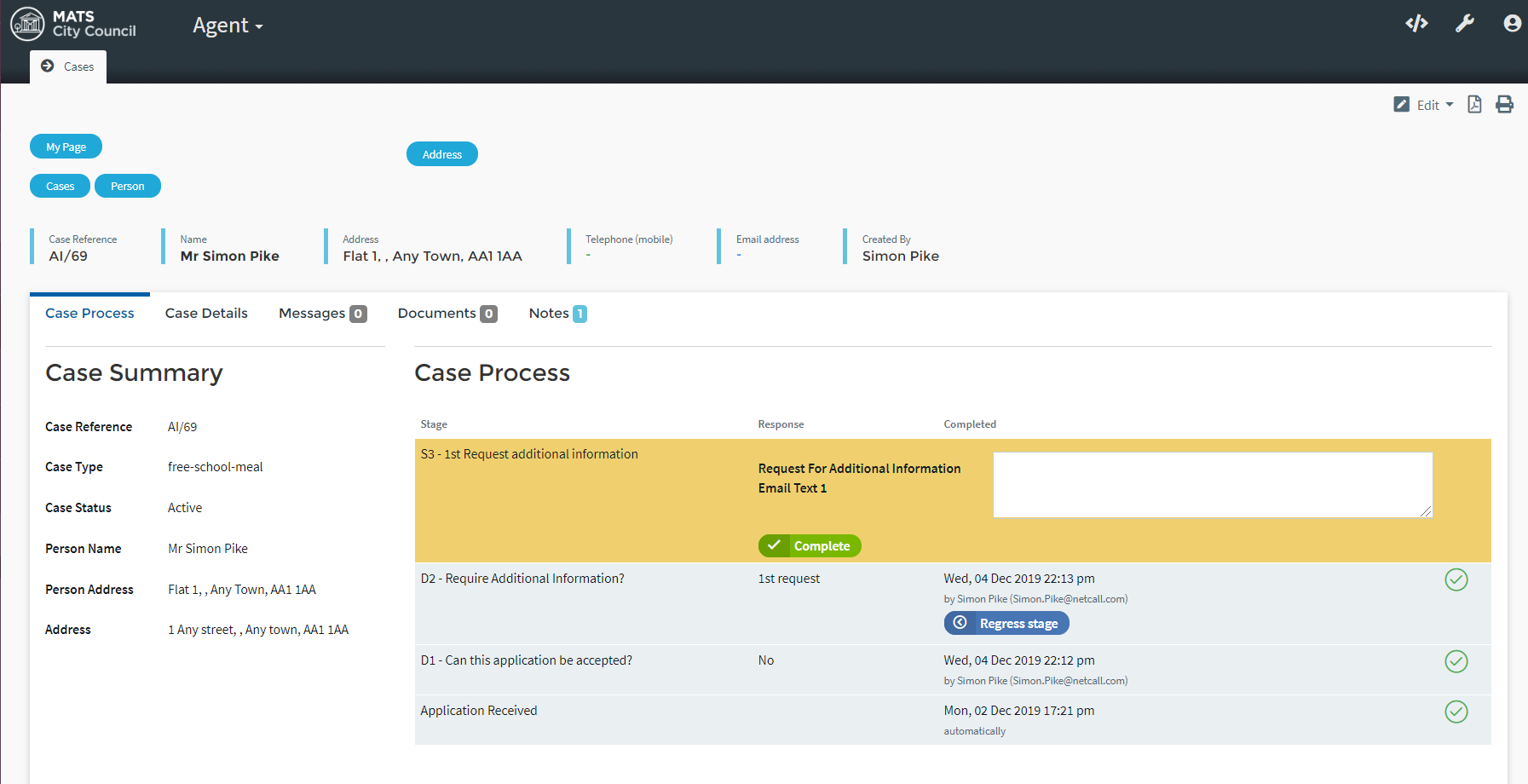Click the printer icon
1528x784 pixels.
tap(1504, 105)
